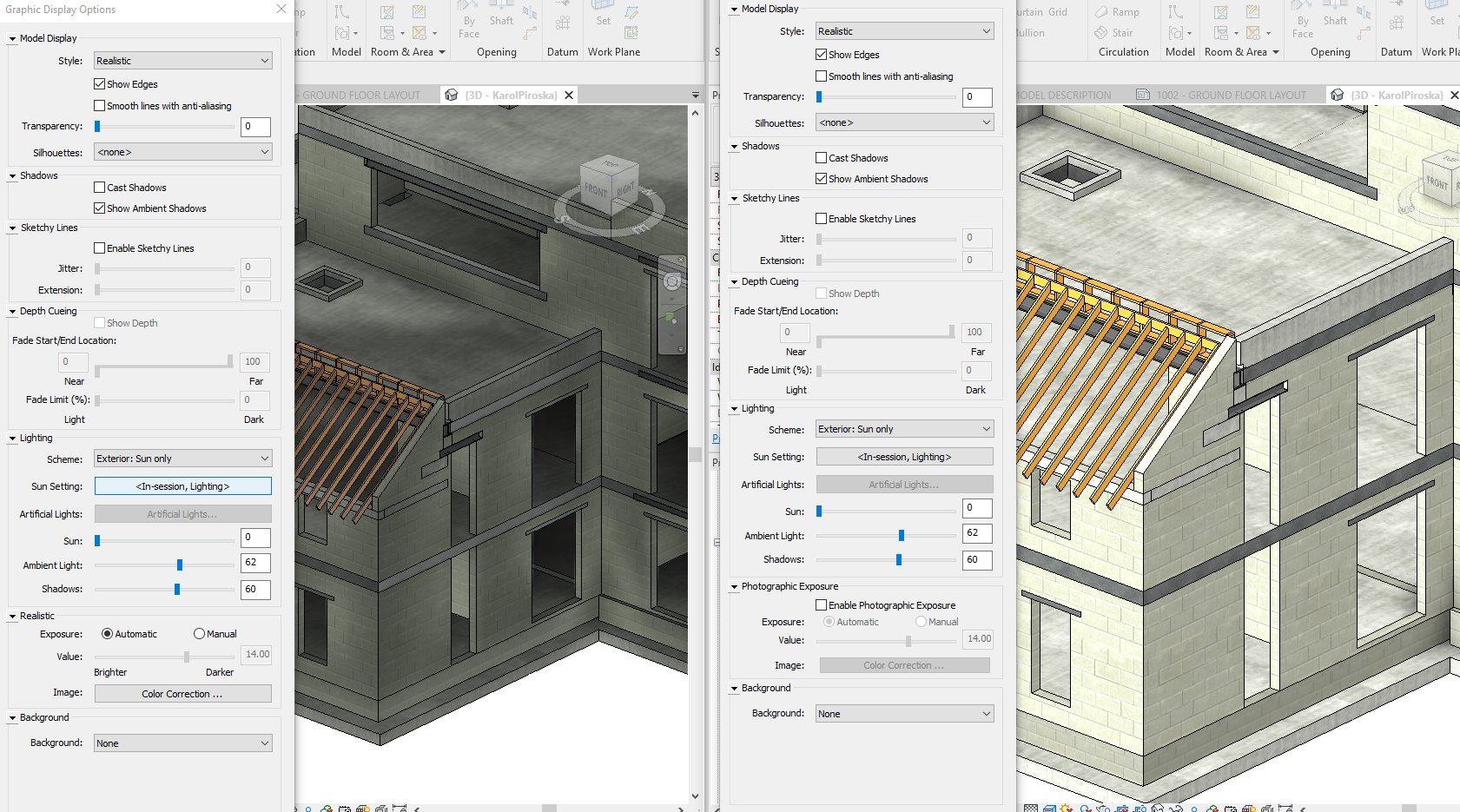The height and width of the screenshot is (812, 1460).
Task: Open the Work Plane Viewer icon
Action: coord(631,33)
